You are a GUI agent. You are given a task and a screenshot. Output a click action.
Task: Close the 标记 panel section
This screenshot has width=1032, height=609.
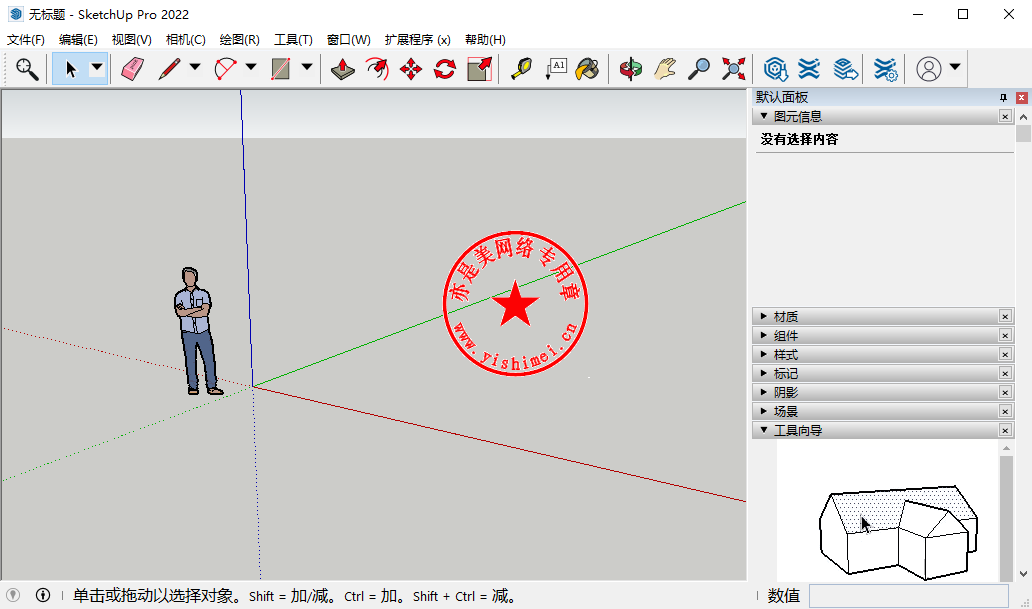[1005, 373]
